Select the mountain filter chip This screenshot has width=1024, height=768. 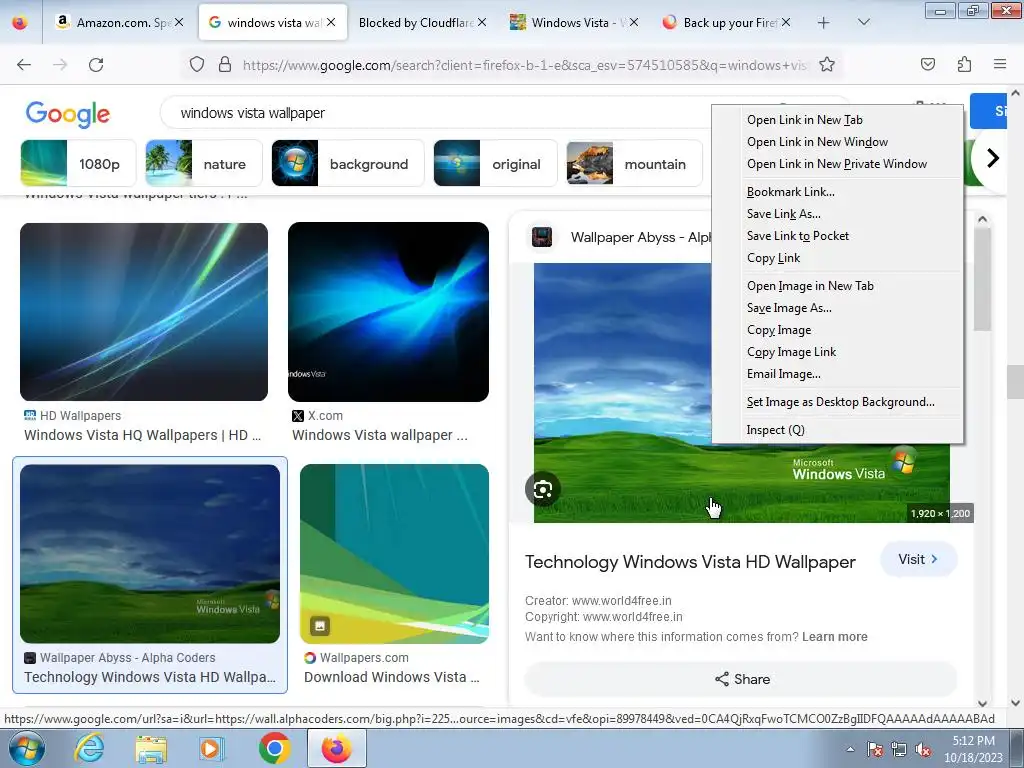point(634,163)
